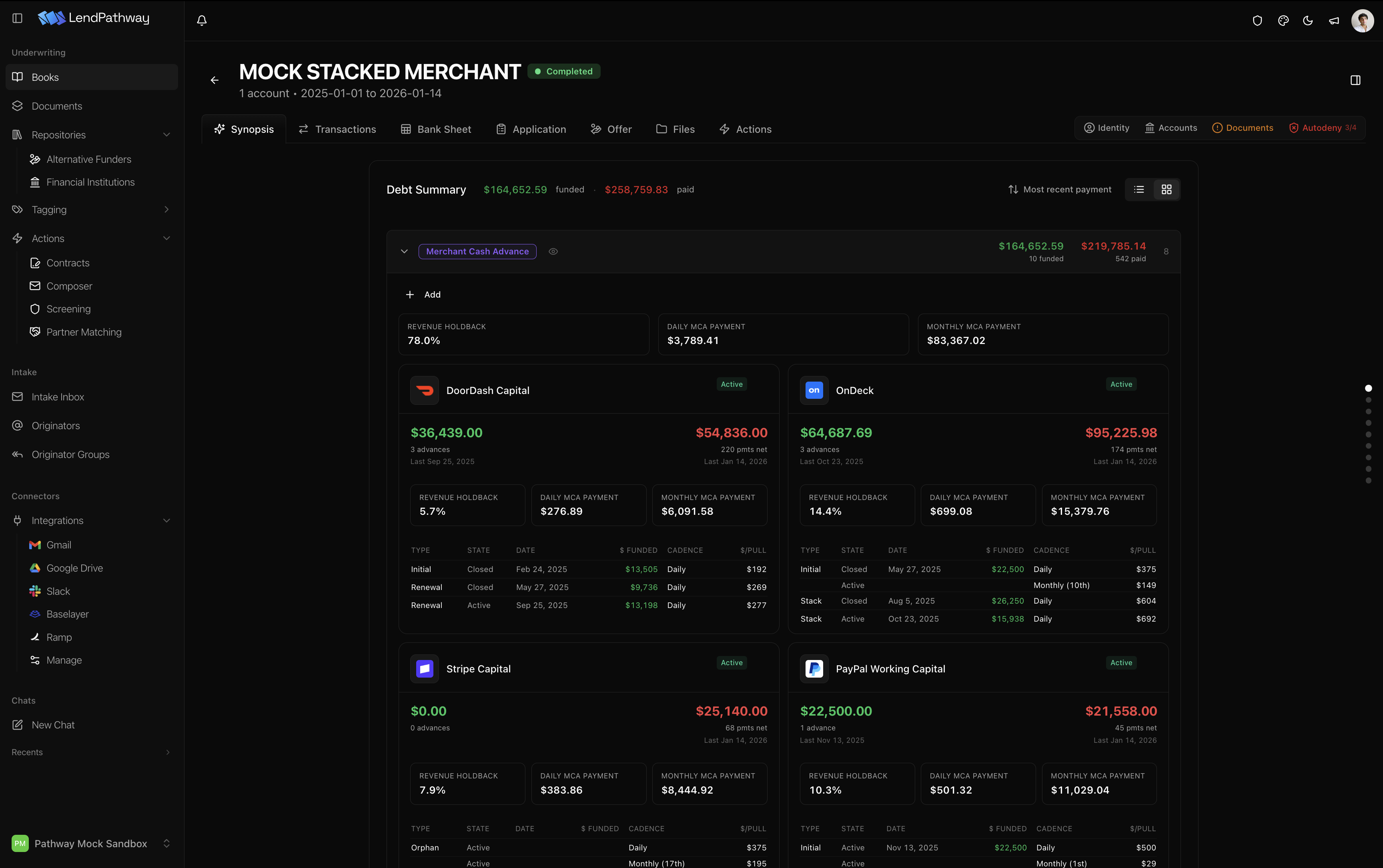Open the notifications bell
The width and height of the screenshot is (1383, 868).
click(x=202, y=20)
